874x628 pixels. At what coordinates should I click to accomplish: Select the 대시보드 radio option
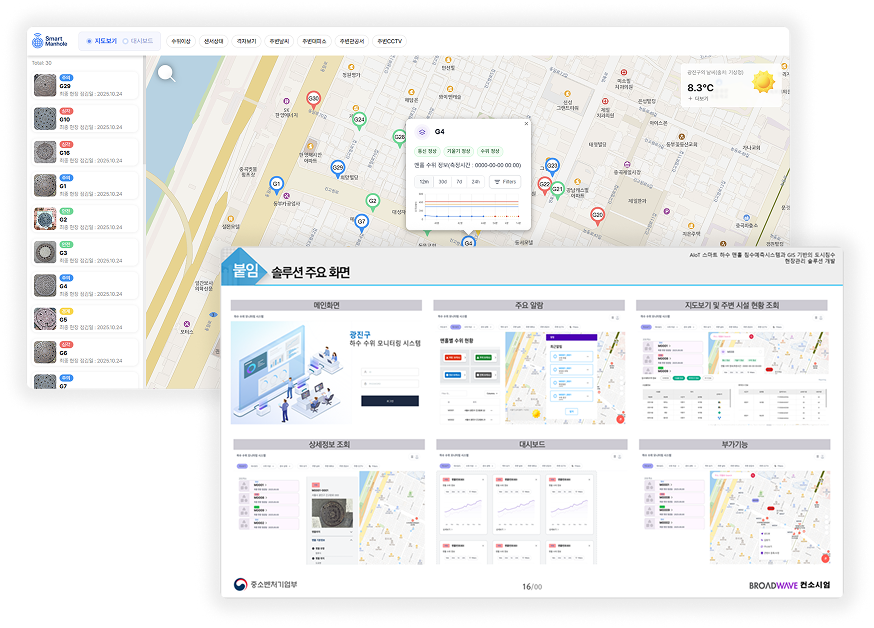tap(138, 42)
